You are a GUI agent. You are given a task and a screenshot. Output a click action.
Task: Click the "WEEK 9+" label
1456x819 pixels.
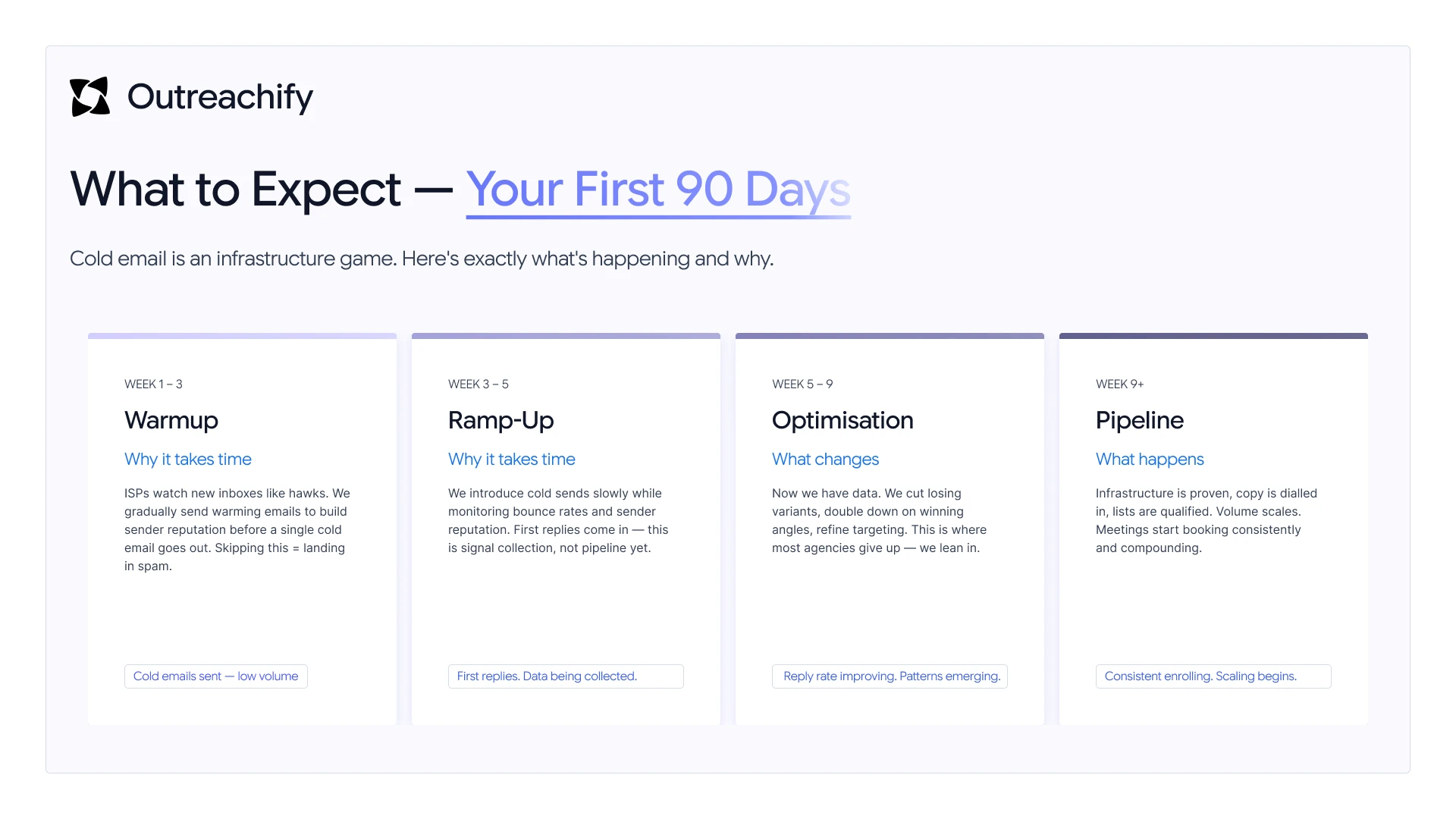(1119, 384)
